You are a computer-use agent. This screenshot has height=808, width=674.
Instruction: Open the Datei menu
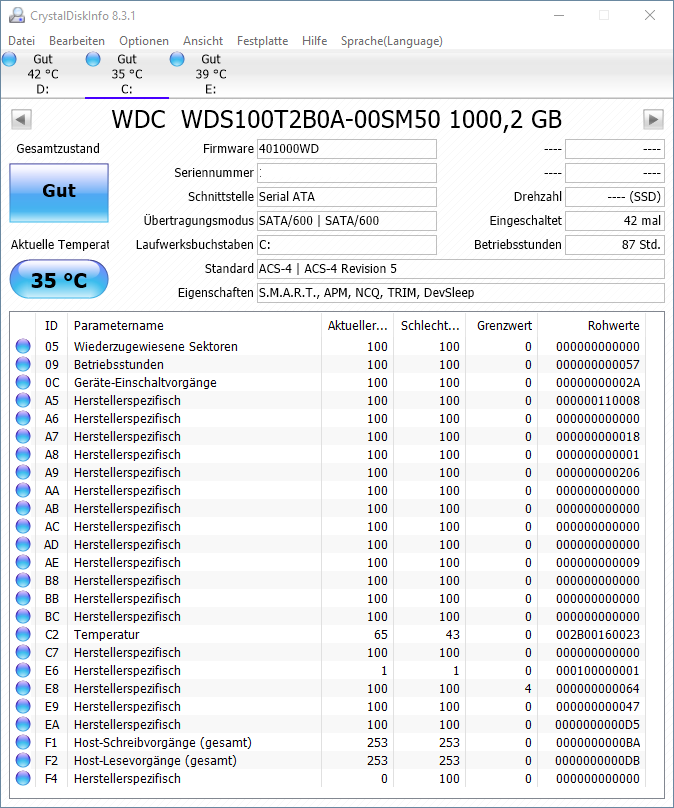point(22,41)
